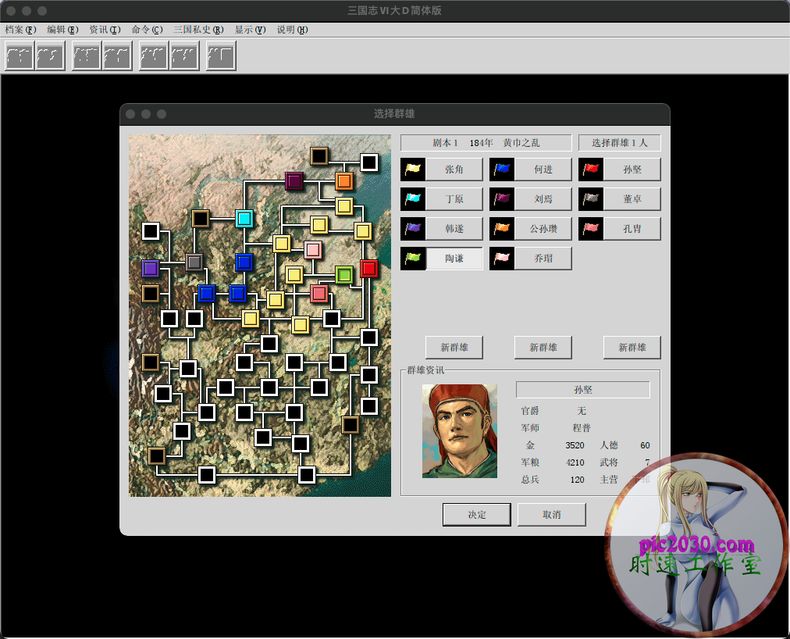Select warlord 丁原
The width and height of the screenshot is (790, 639).
click(454, 199)
